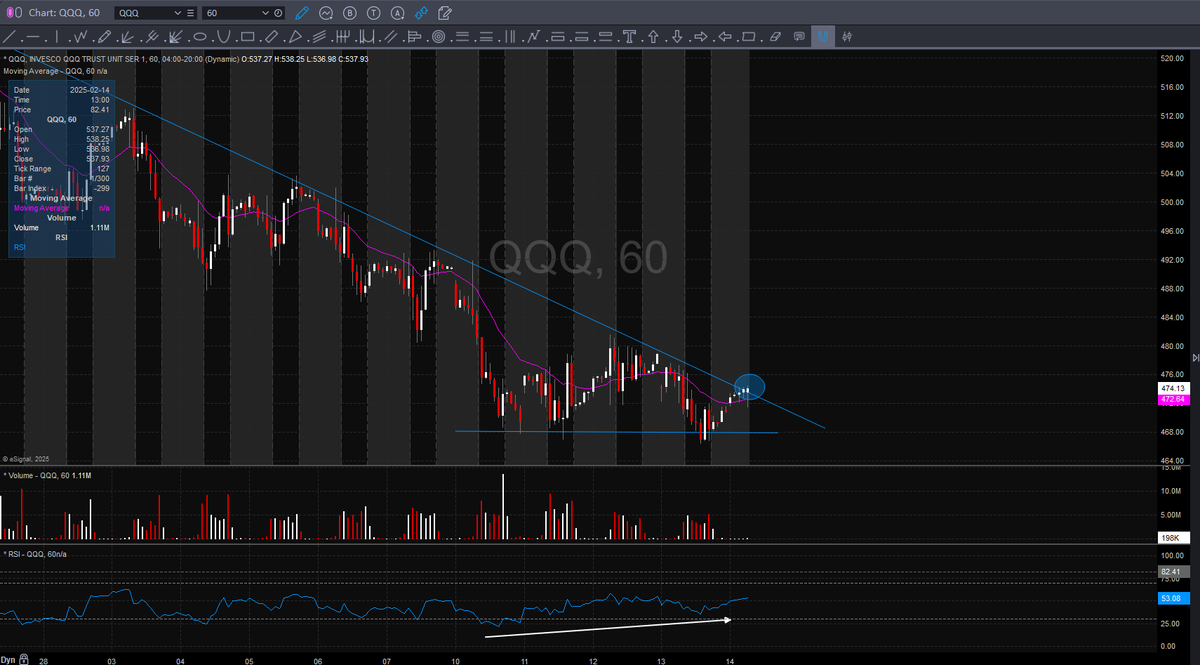The image size is (1200, 665).
Task: Click the circular chart-type icon in top bar
Action: tap(326, 13)
